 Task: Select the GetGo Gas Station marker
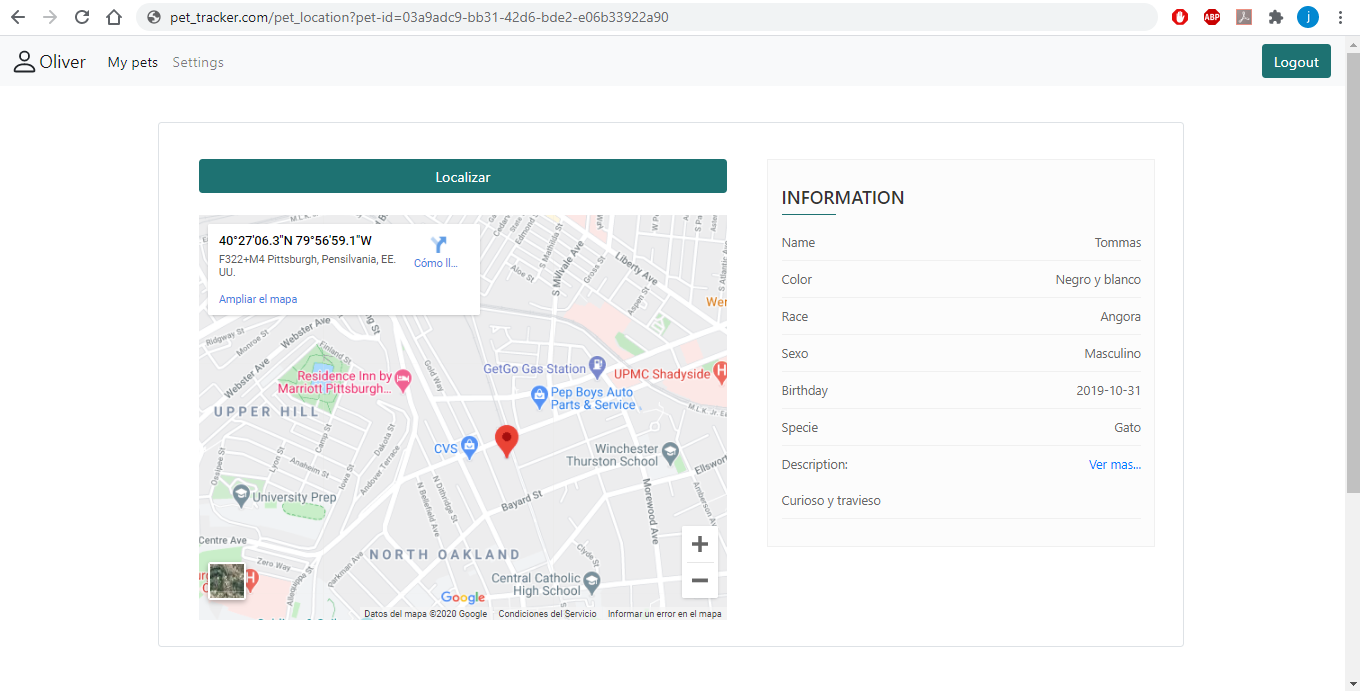coord(597,366)
